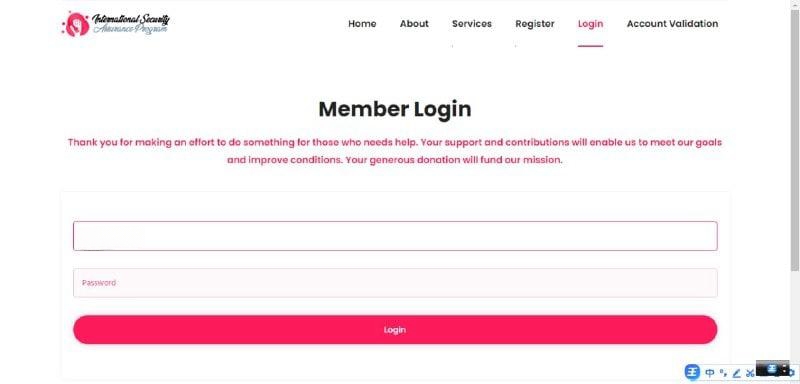
Task: Click the scissors screenshot icon in IME bar
Action: pyautogui.click(x=750, y=373)
